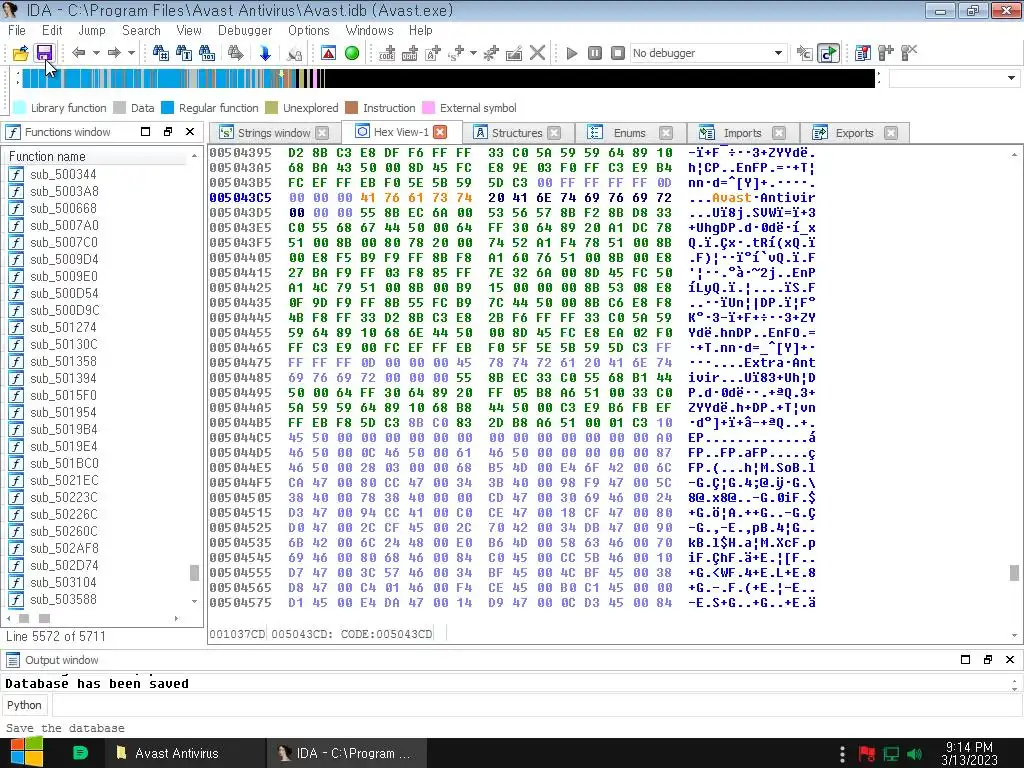Switch to the Imports tab
Viewport: 1024px width, 768px height.
pos(743,133)
